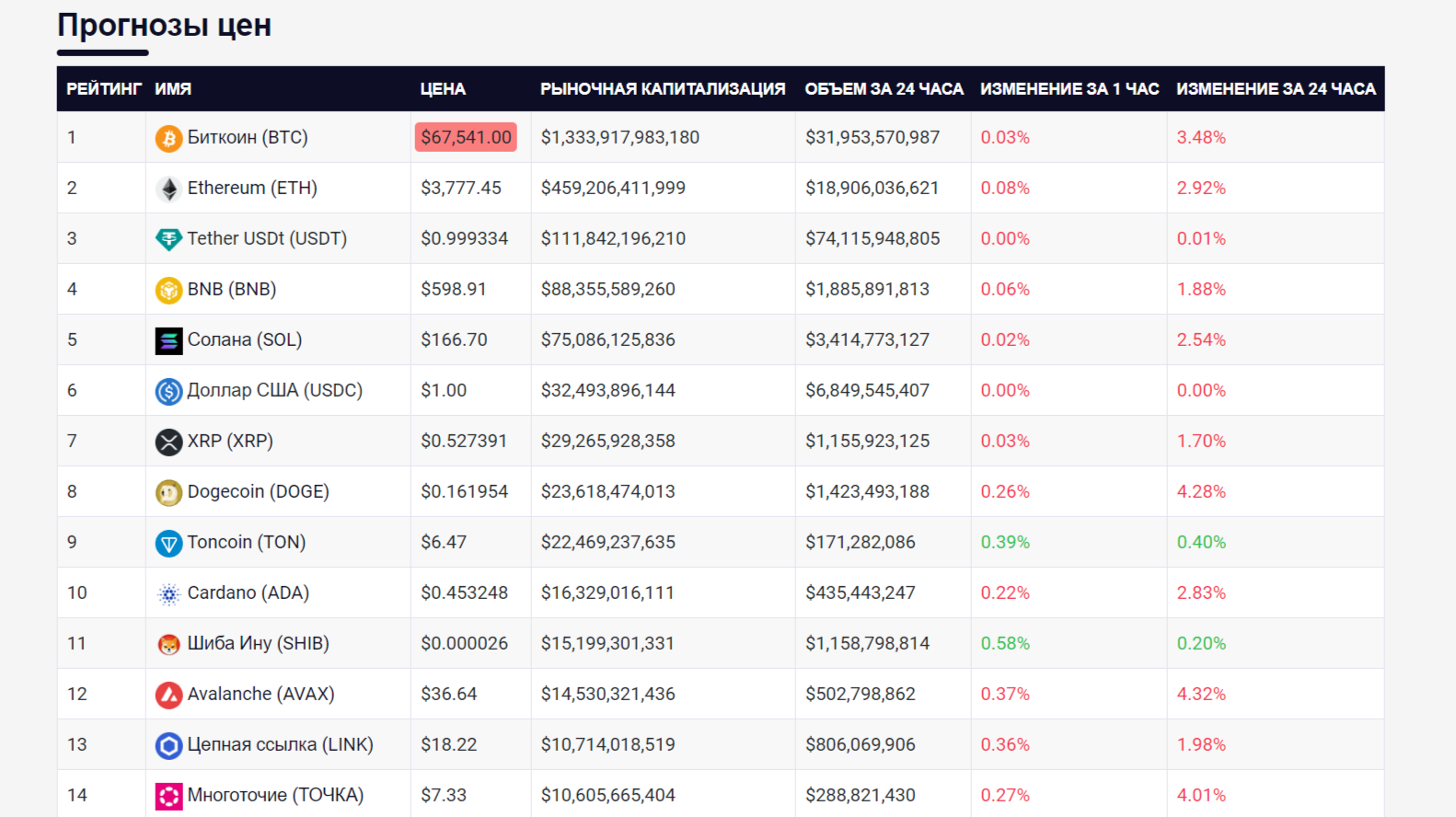Click Avalanche market cap $14,530,321,436

(608, 694)
